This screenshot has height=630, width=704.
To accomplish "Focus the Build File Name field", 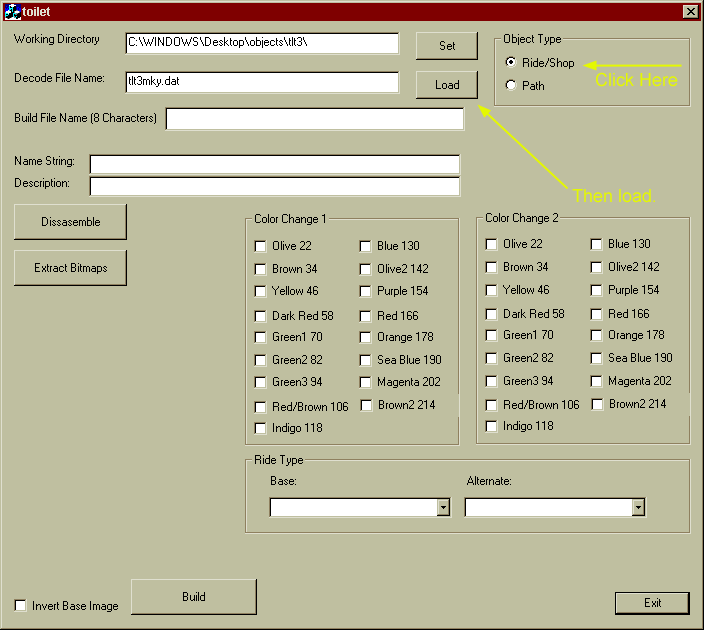I will pos(315,119).
